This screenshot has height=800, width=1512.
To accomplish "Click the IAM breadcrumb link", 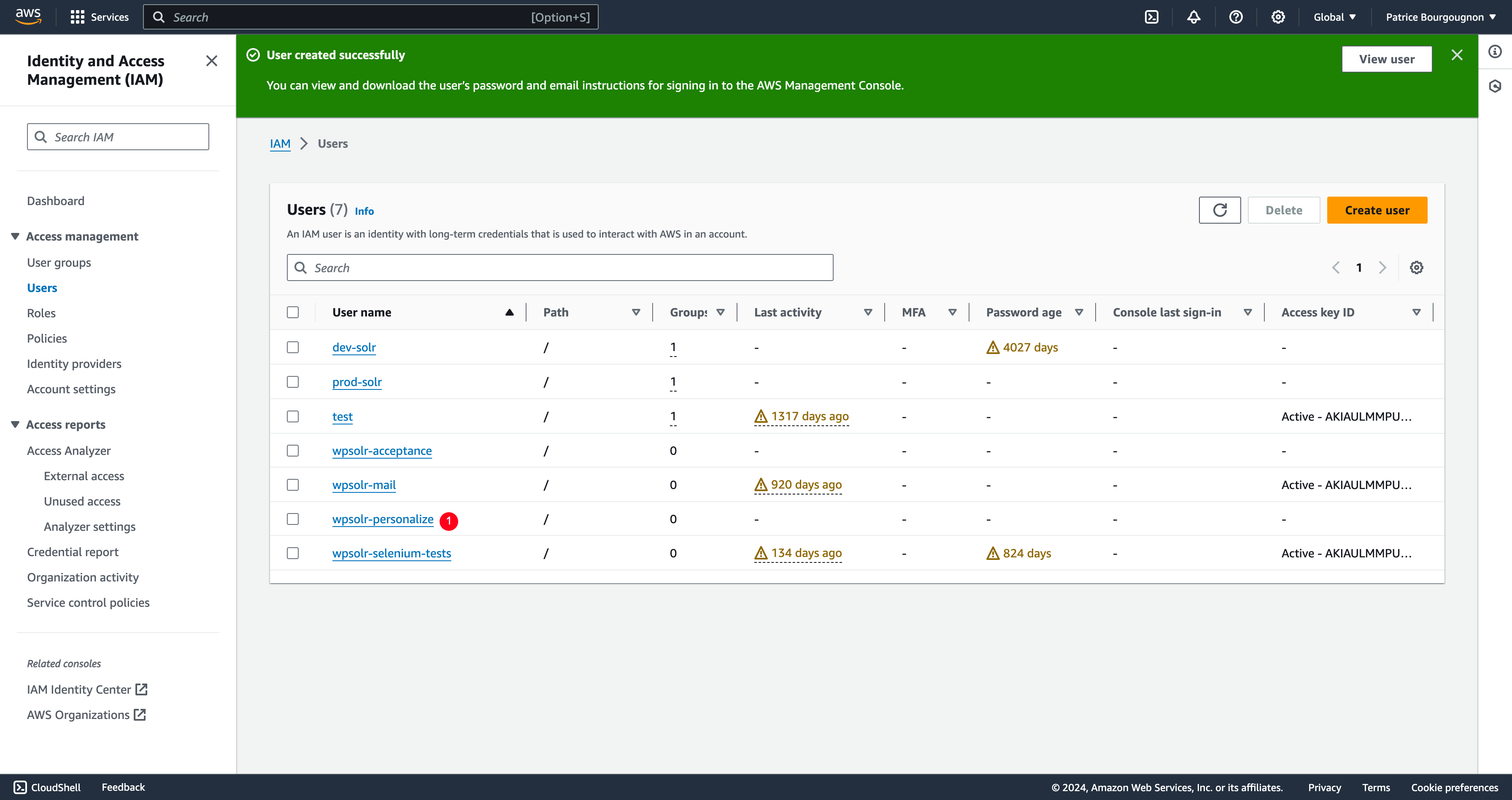I will pyautogui.click(x=280, y=144).
